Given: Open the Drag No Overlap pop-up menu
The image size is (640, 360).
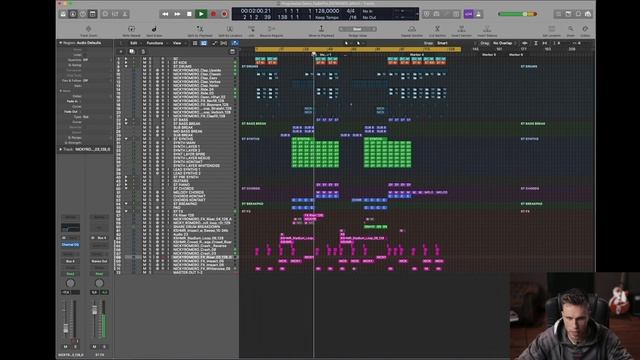Looking at the screenshot, I should click(x=503, y=43).
